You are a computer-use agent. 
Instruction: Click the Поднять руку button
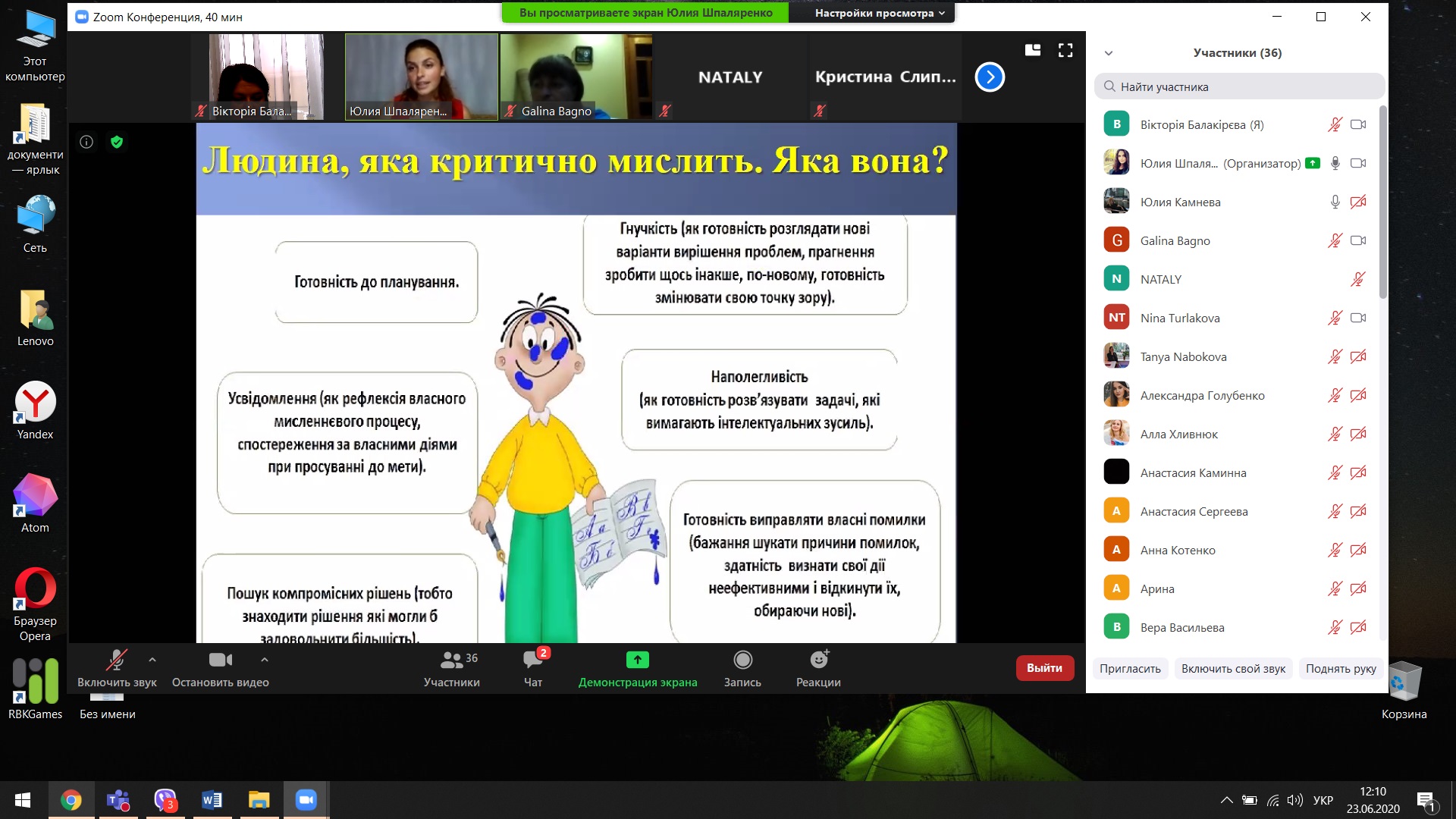coord(1340,669)
